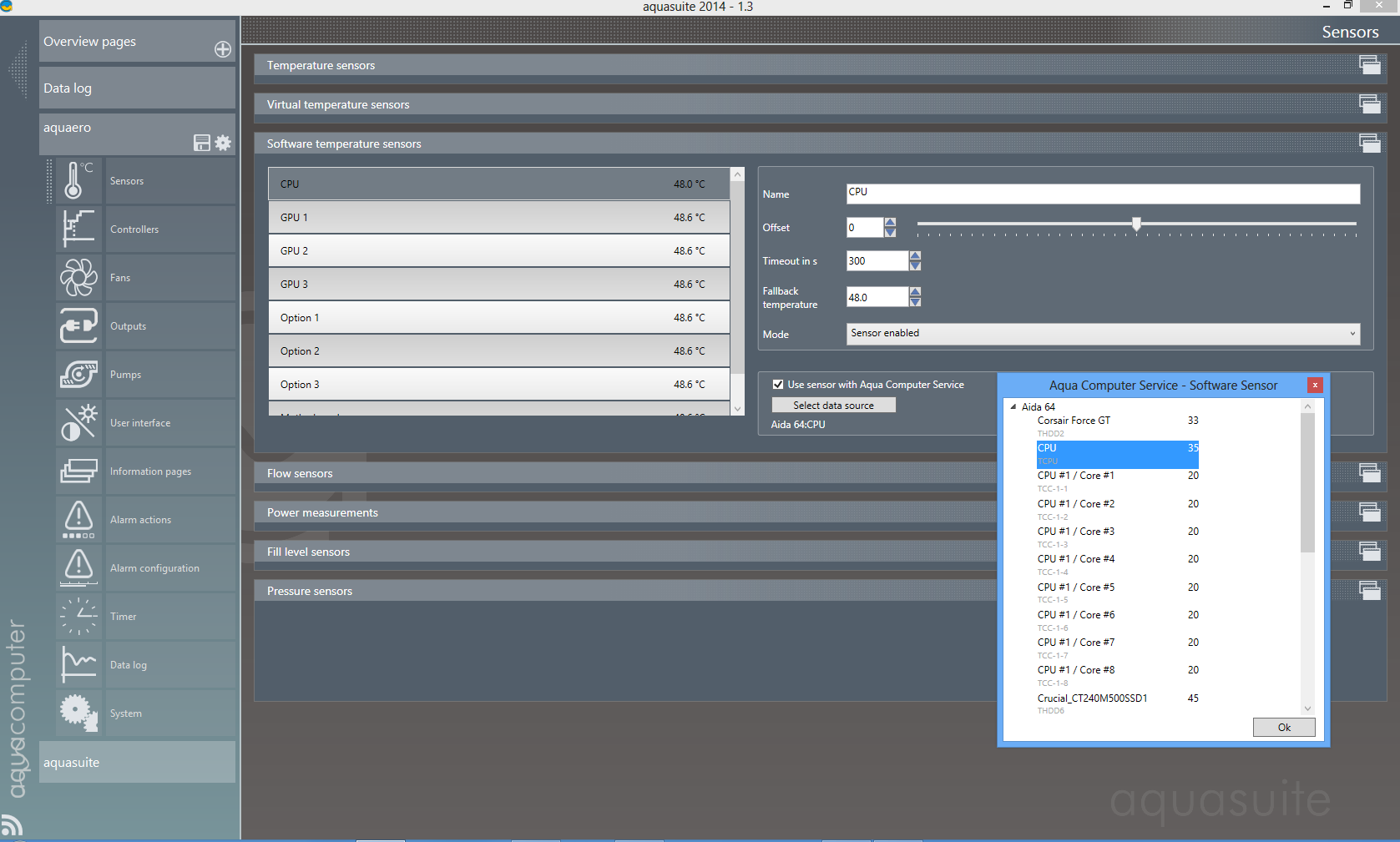Click the Controllers curve icon
The height and width of the screenshot is (842, 1400).
pos(78,229)
